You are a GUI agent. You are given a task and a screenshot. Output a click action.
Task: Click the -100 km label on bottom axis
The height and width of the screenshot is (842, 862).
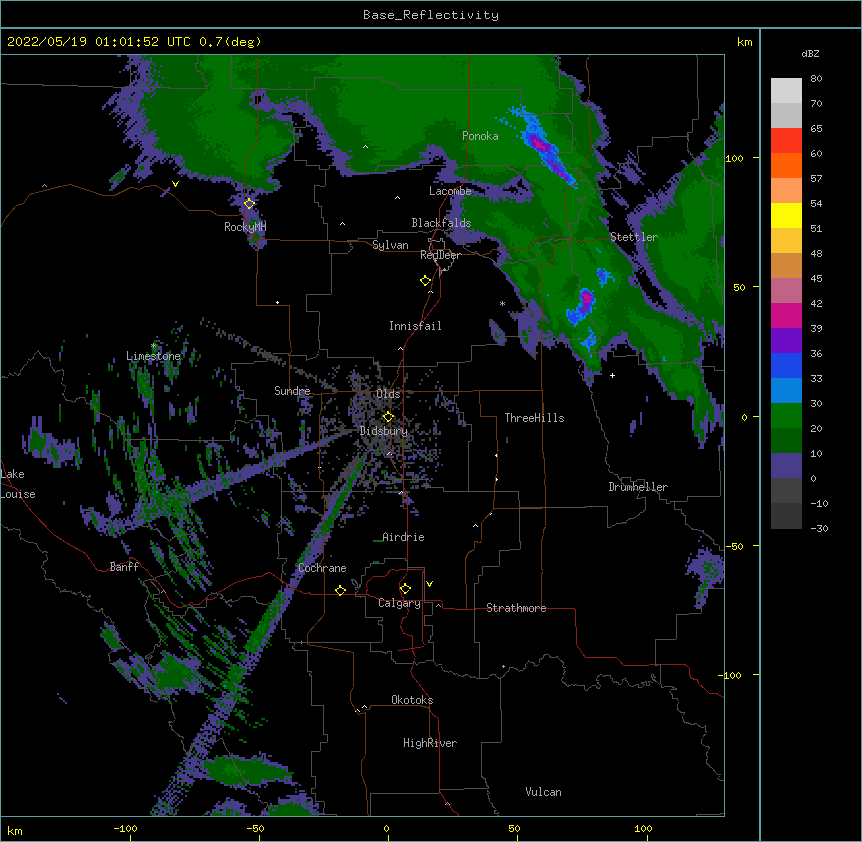[x=125, y=828]
